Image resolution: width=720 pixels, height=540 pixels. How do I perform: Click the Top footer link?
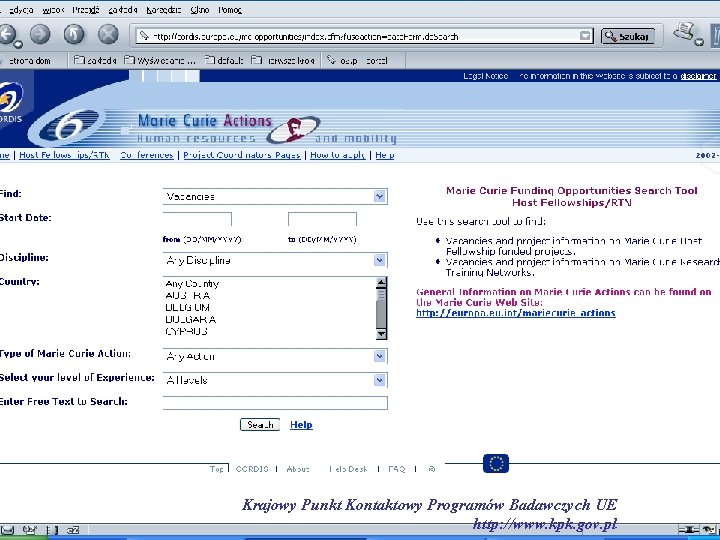click(x=216, y=469)
